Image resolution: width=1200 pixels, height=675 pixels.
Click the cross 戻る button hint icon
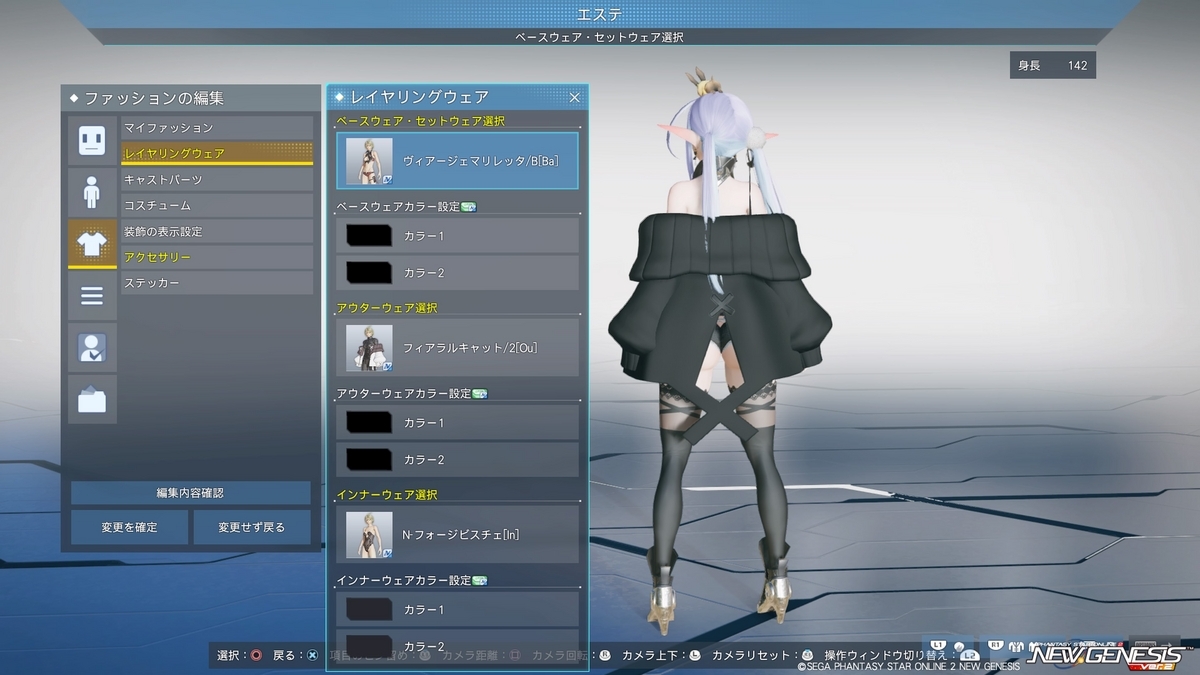click(312, 656)
